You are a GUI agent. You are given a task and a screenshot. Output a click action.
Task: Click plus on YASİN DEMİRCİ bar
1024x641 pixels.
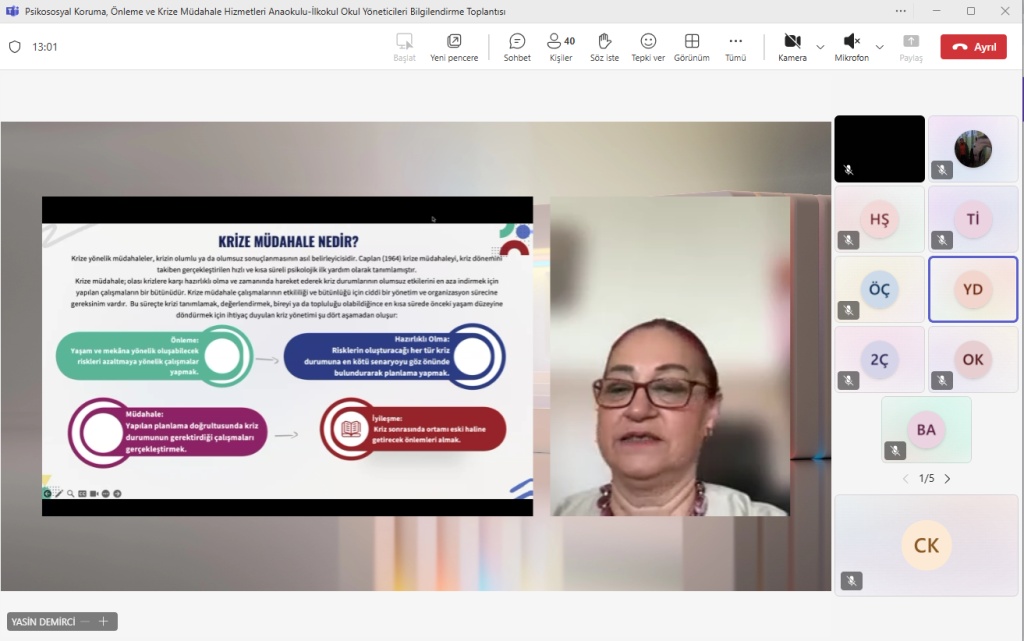click(103, 621)
